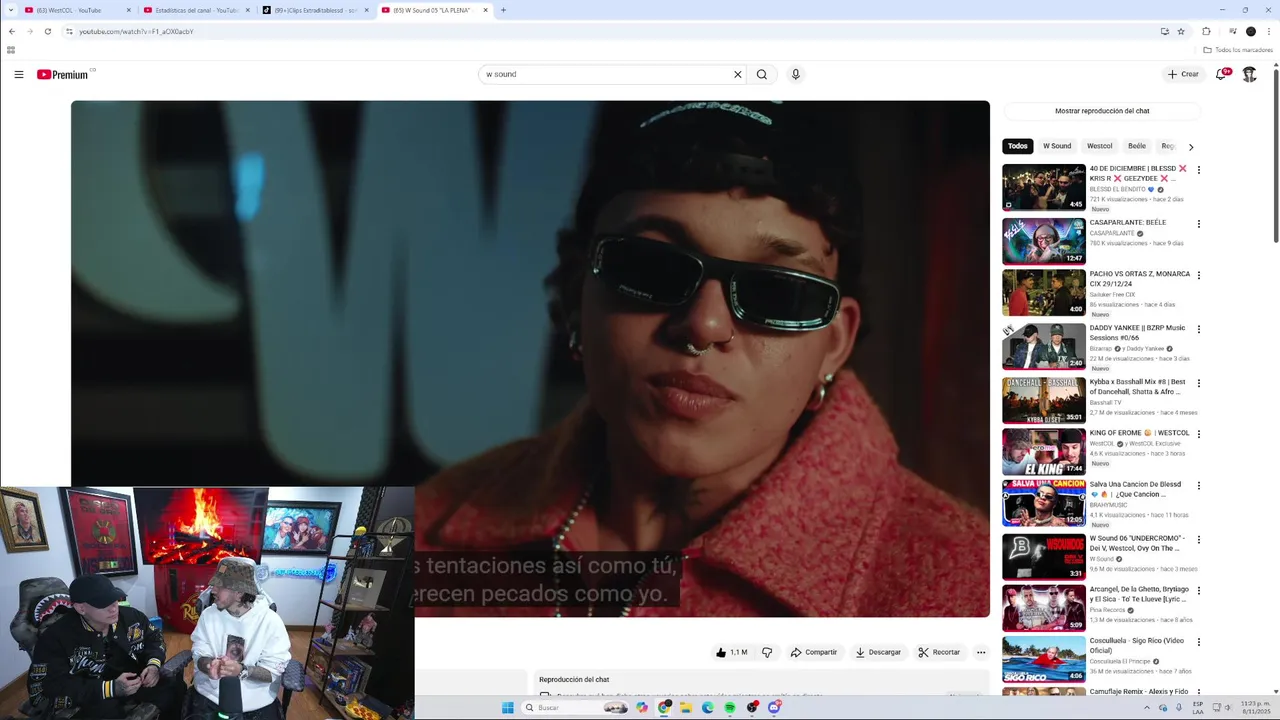Select the Todos filter chip

1017,146
